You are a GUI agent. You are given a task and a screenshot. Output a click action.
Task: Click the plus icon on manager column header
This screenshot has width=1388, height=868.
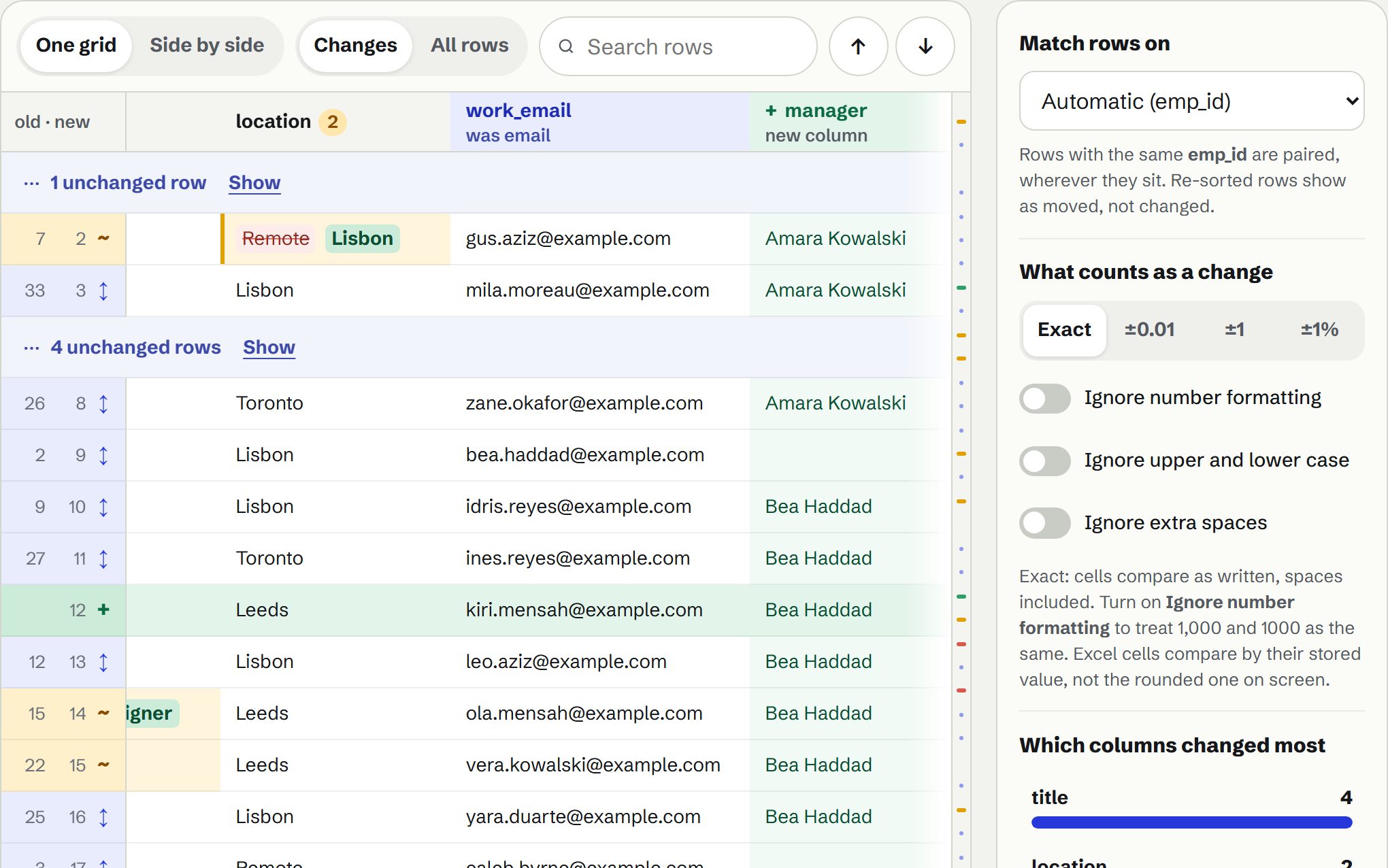(x=771, y=110)
